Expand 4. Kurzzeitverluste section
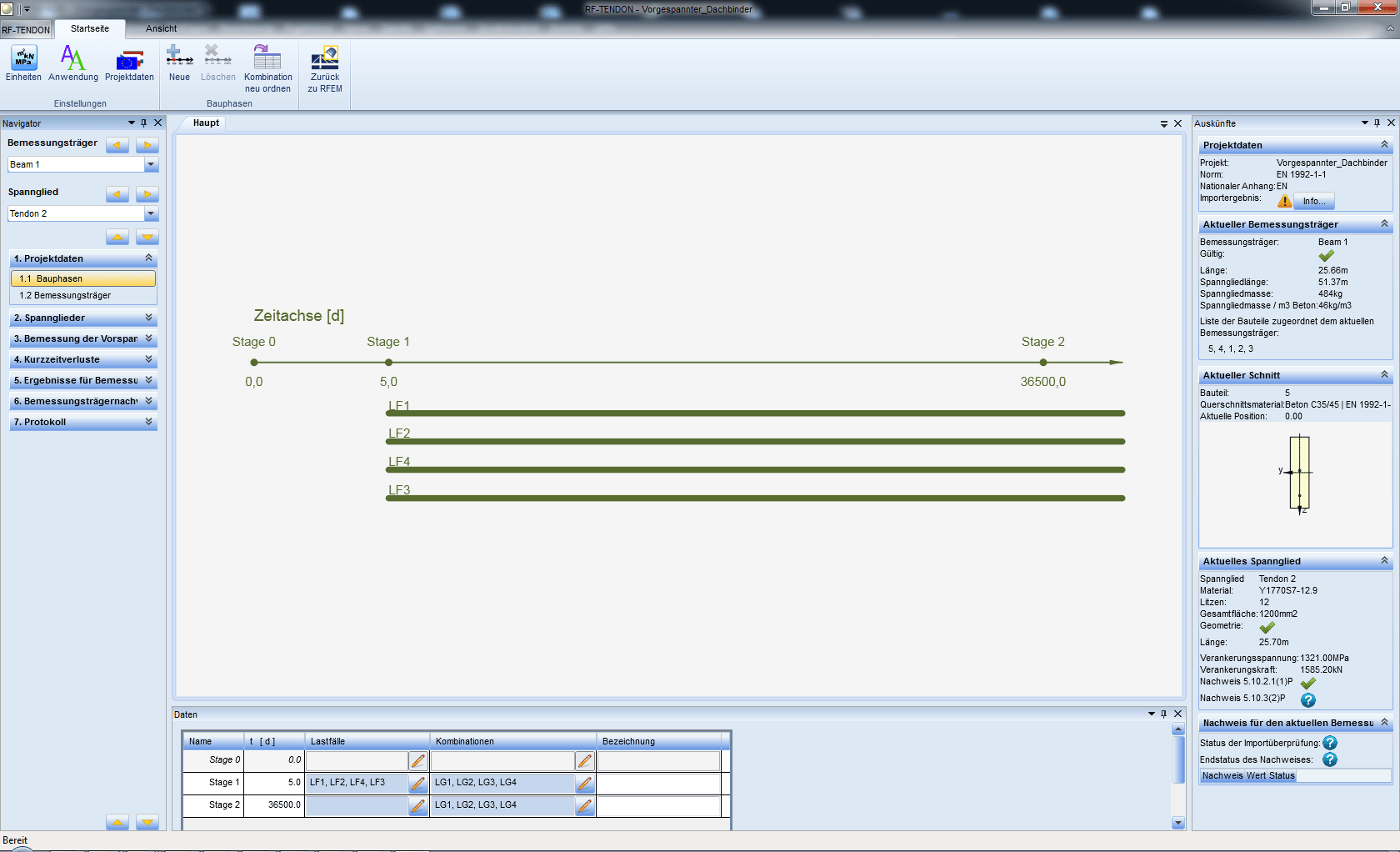 point(148,359)
